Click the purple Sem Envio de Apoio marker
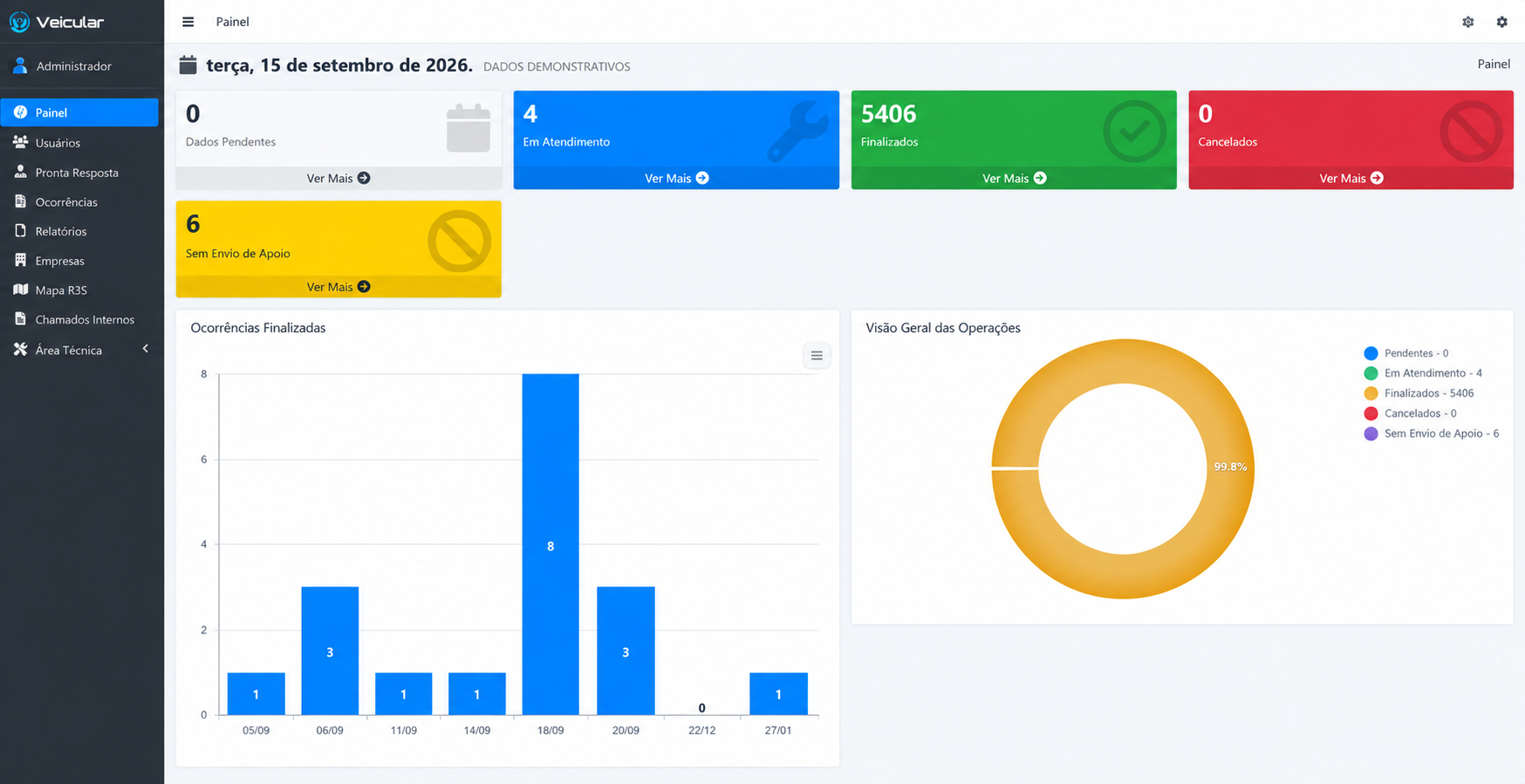1525x784 pixels. [1371, 433]
